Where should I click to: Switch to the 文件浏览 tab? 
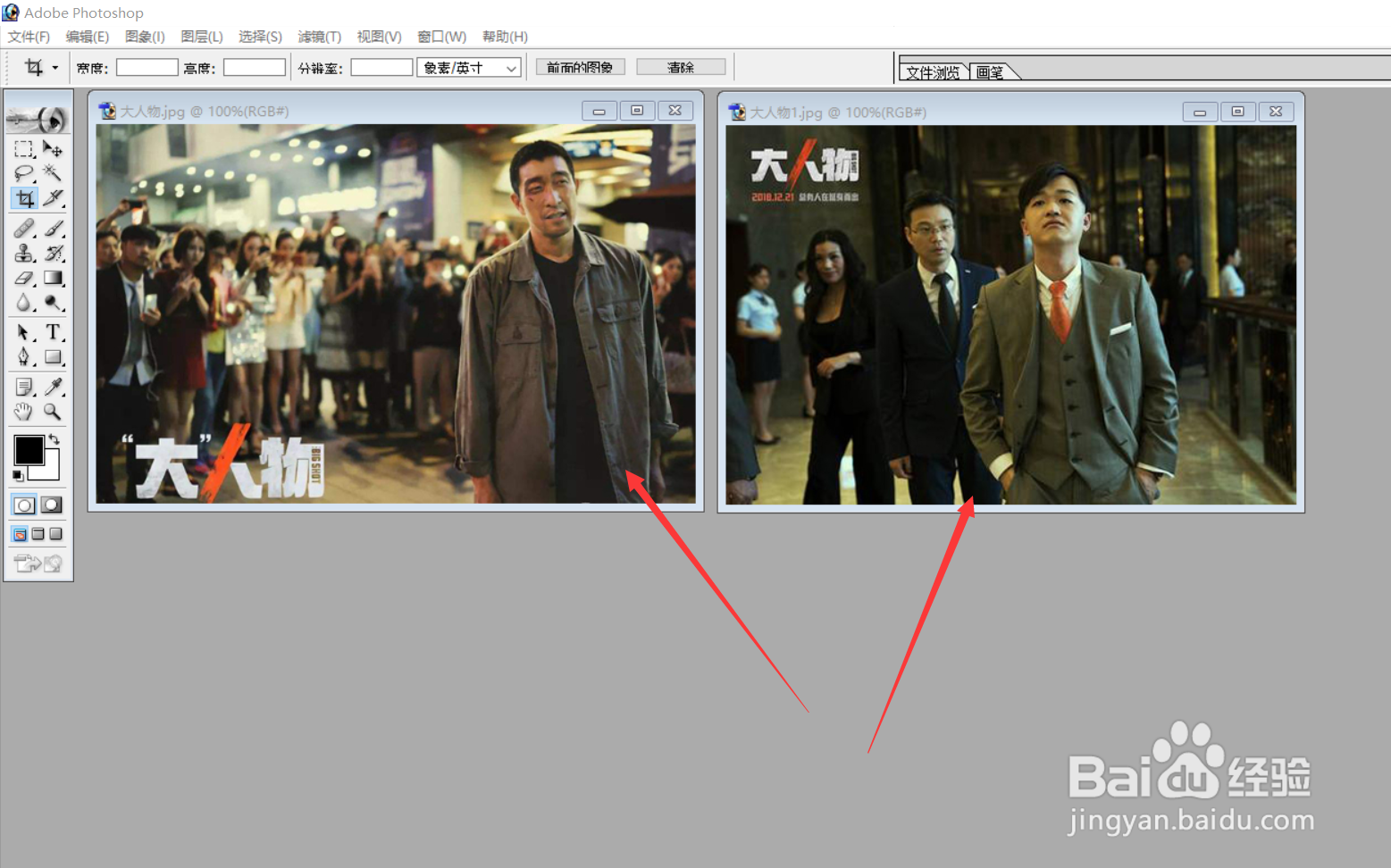[933, 72]
